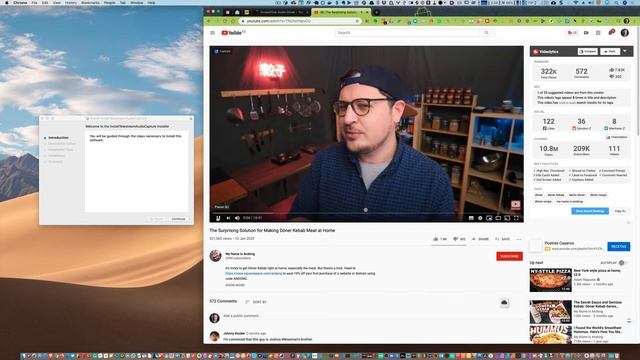Click the YouTube search input field
640x360 pixels.
[x=407, y=33]
